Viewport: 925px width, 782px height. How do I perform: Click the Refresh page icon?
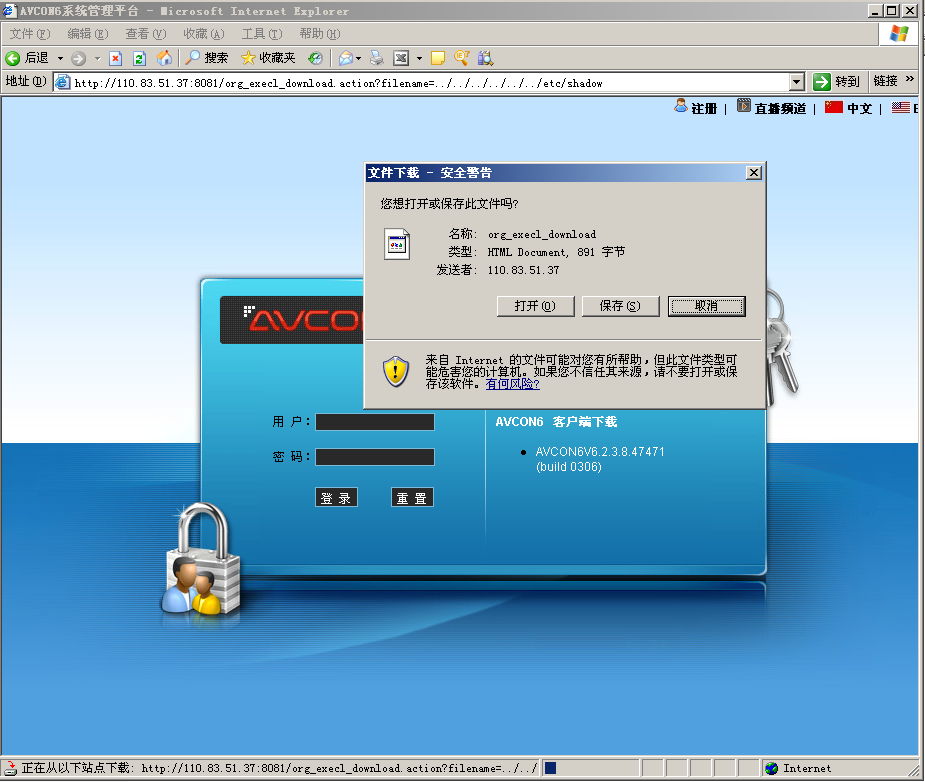click(139, 58)
